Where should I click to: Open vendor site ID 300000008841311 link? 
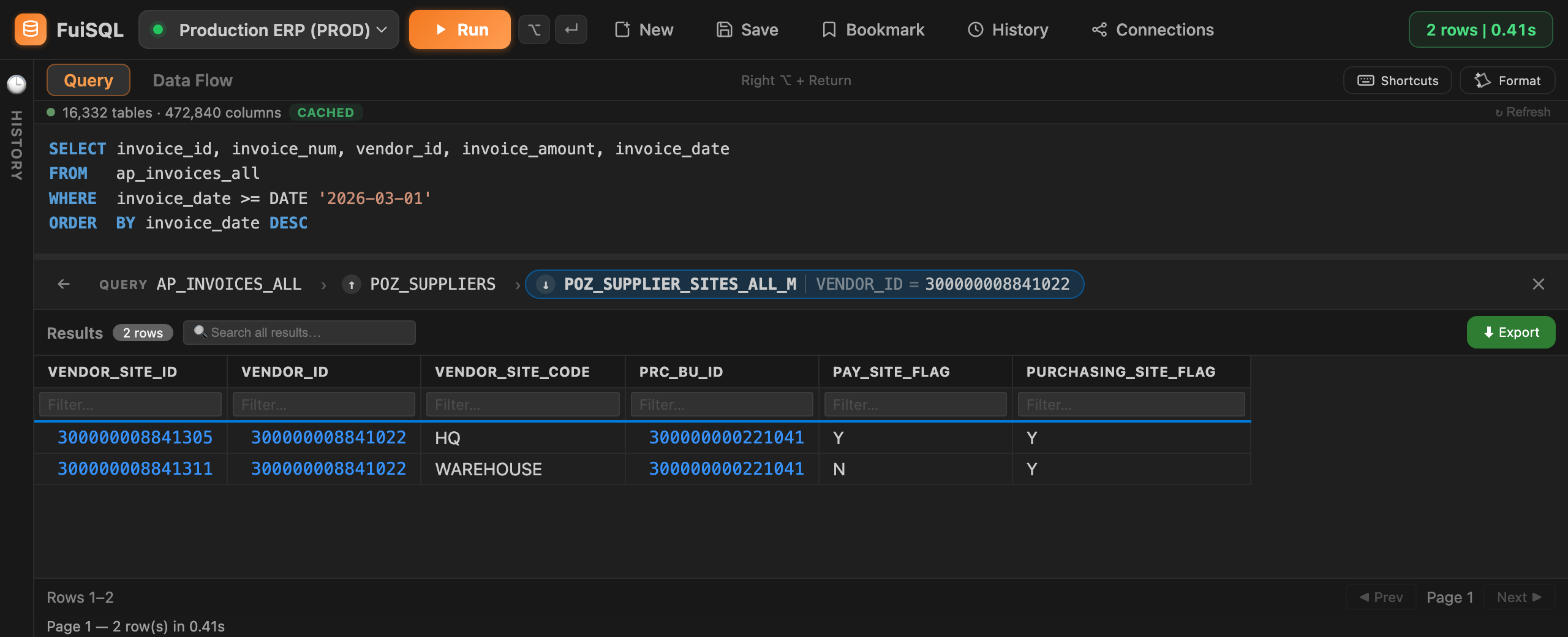click(135, 469)
